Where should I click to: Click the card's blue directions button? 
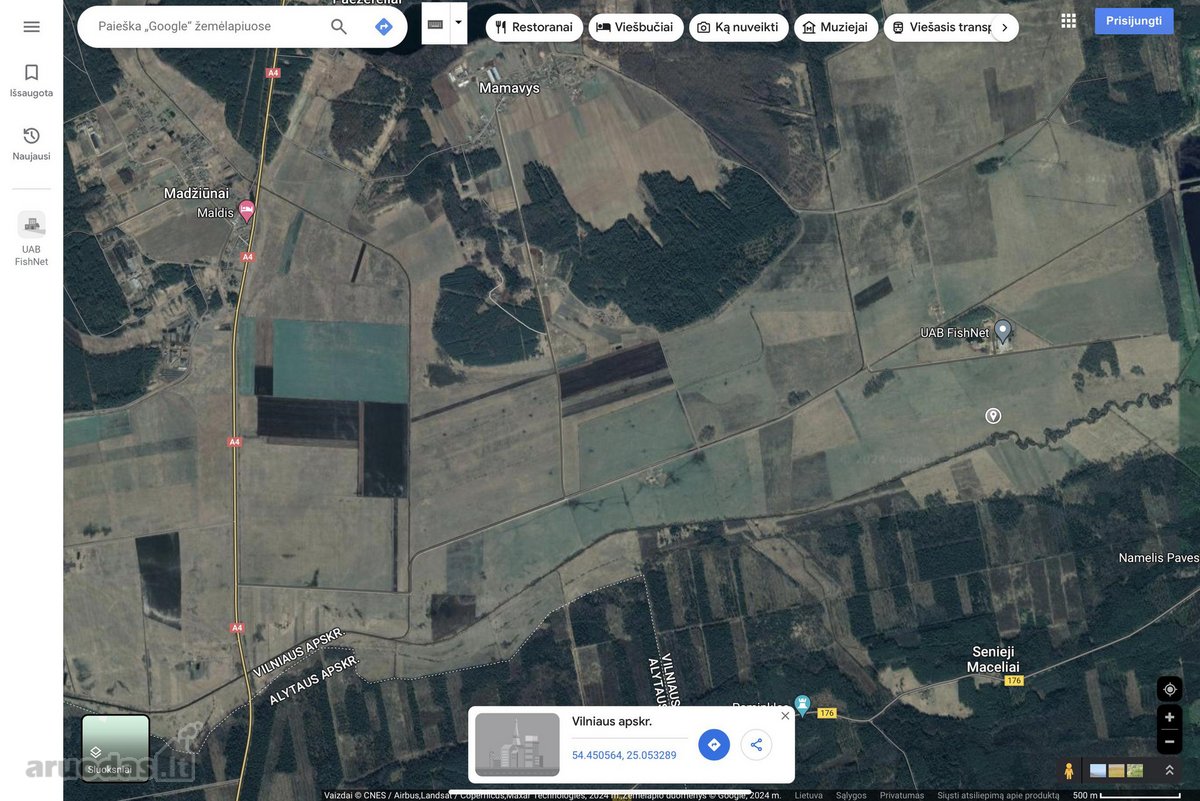pyautogui.click(x=714, y=745)
